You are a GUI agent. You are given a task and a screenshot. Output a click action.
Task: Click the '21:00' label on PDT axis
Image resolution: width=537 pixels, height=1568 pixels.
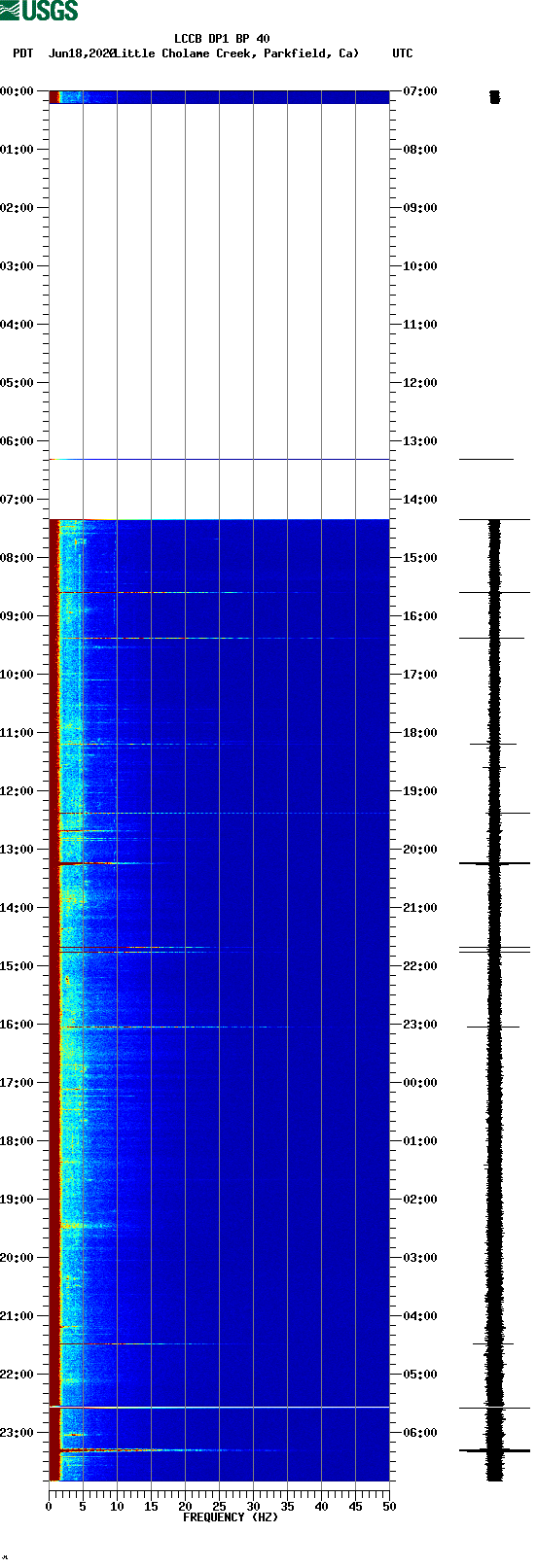tap(17, 1316)
